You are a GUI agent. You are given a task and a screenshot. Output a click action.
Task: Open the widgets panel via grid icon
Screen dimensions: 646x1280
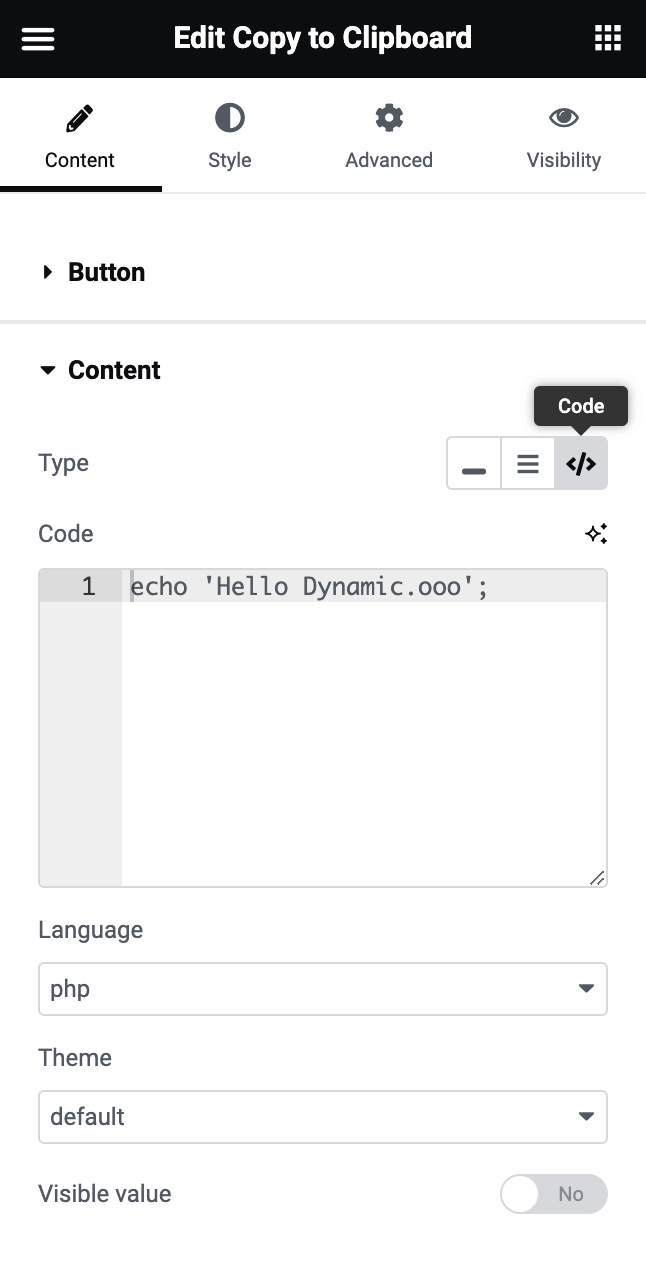click(x=607, y=38)
